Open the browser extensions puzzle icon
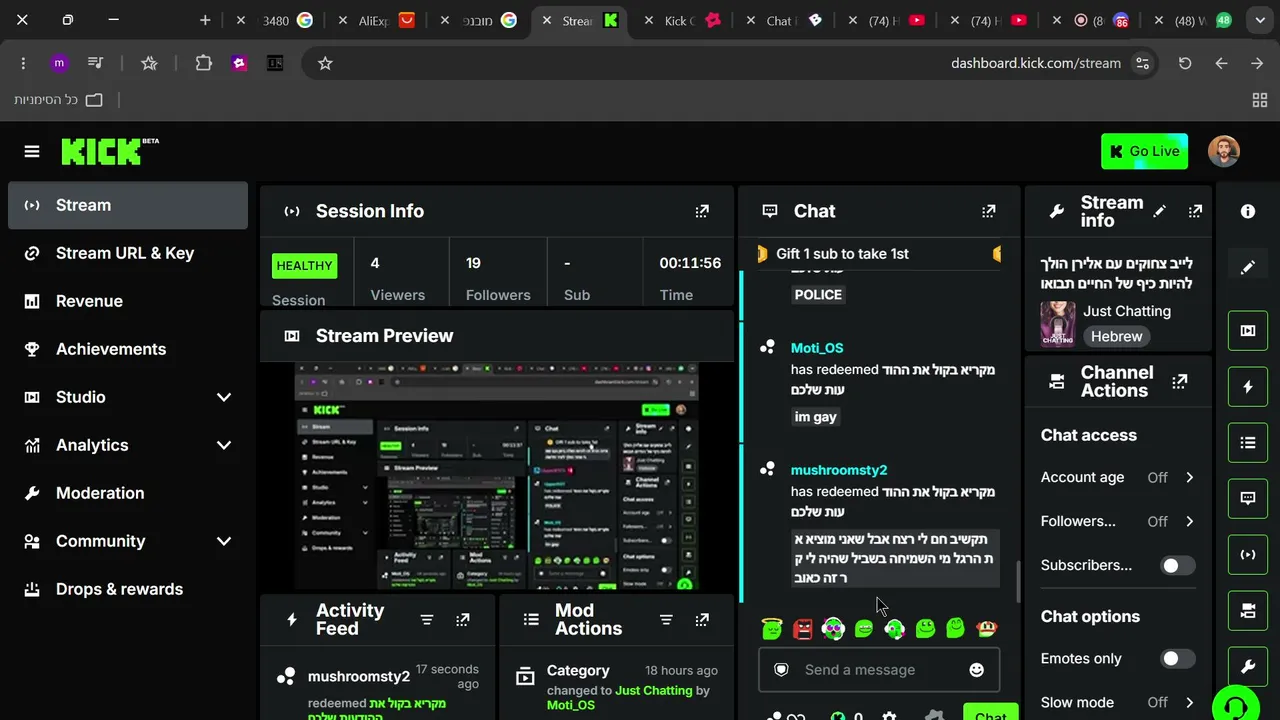1280x720 pixels. point(204,63)
